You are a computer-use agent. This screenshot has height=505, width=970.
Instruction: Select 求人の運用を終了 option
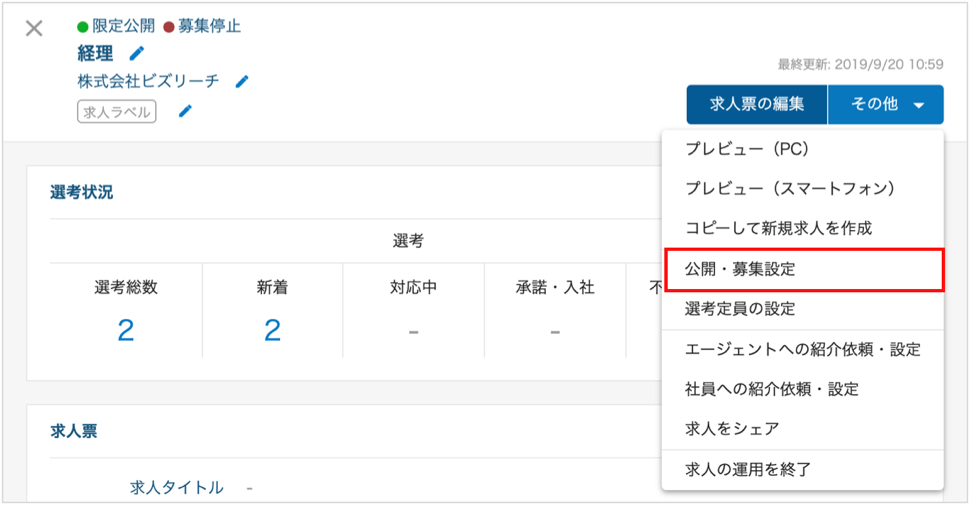click(802, 470)
